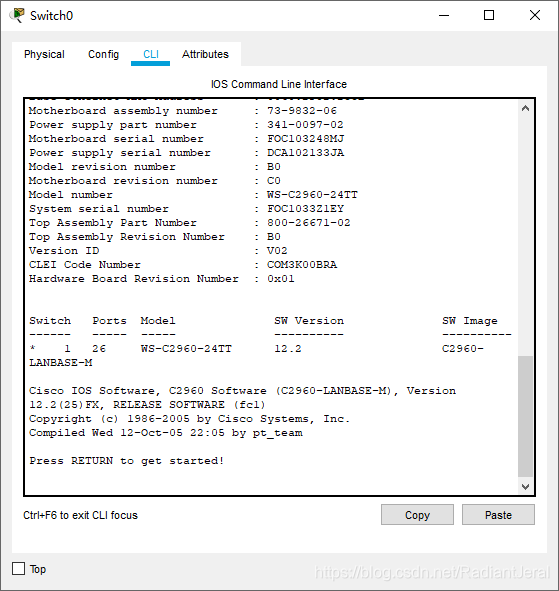Minimize the Switch0 window

pos(444,15)
